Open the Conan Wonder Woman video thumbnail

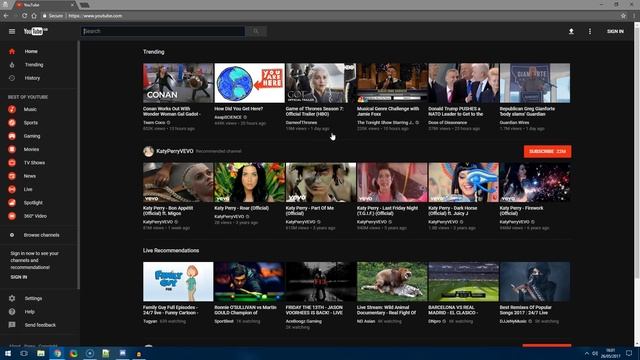coord(178,83)
